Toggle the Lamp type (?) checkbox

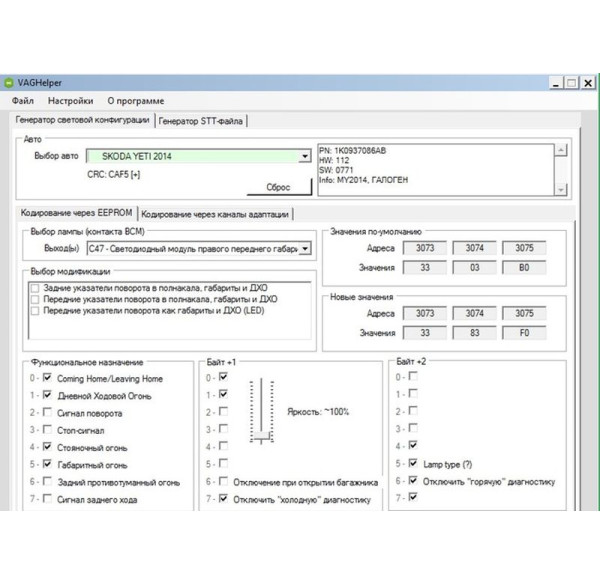[413, 464]
